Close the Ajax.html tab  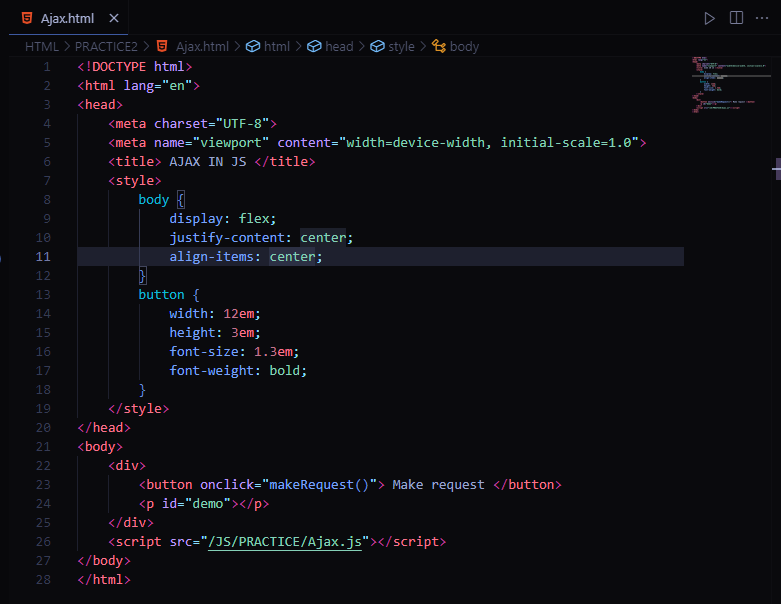(x=114, y=18)
